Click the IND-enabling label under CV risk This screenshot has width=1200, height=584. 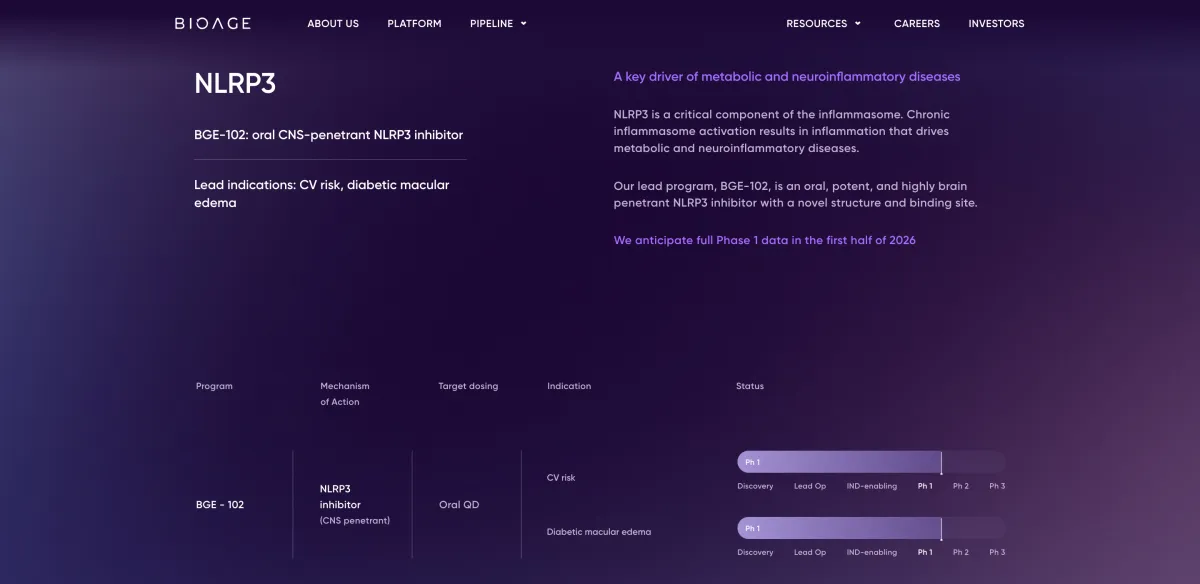(871, 486)
